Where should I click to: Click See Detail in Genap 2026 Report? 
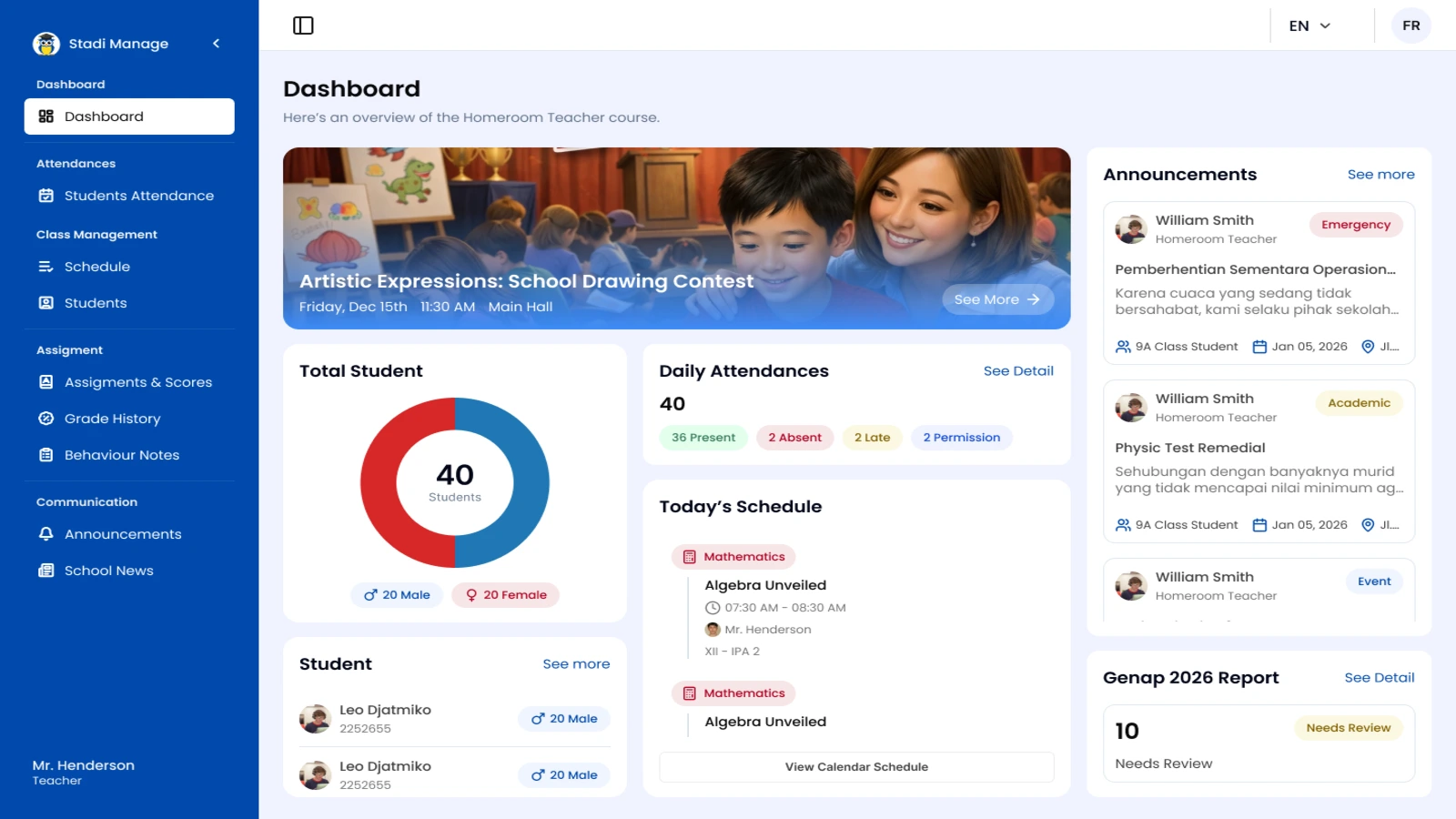(1380, 678)
